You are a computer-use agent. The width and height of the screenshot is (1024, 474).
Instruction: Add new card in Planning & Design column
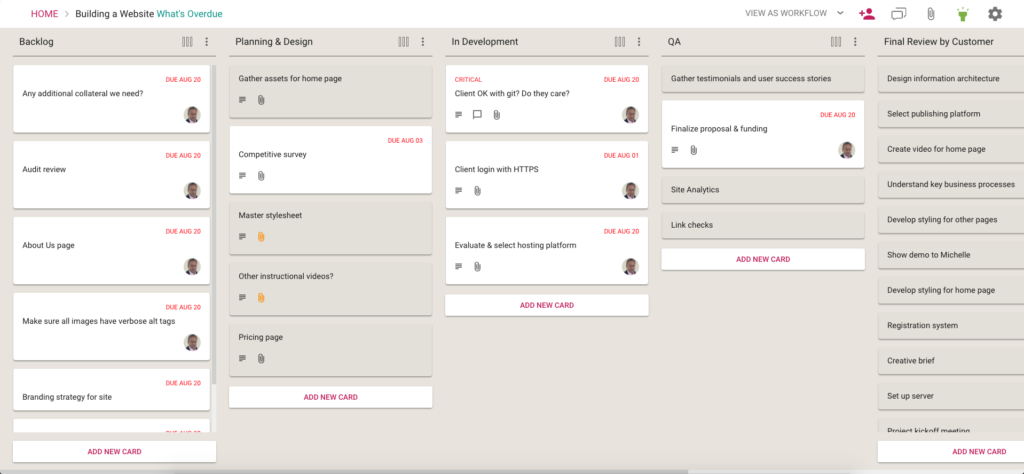330,397
